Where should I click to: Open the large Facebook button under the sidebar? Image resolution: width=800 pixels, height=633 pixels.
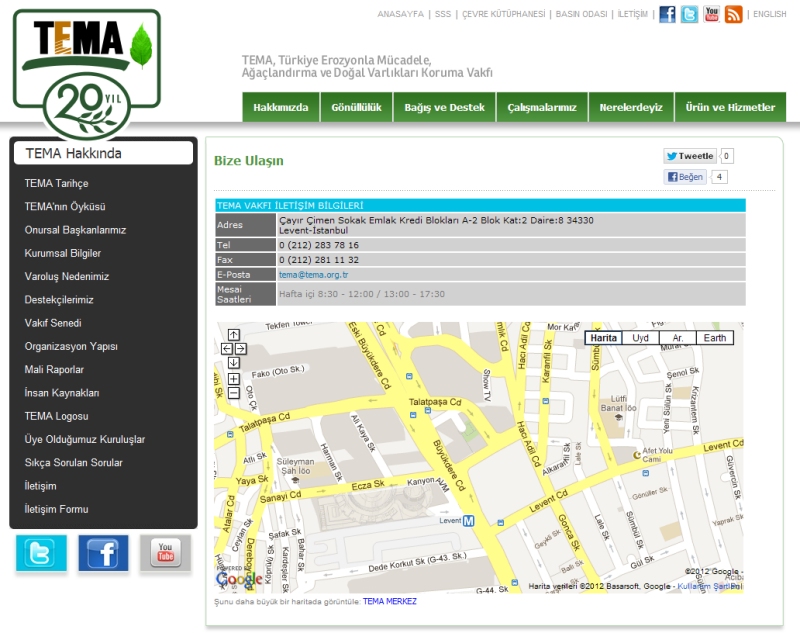coord(103,553)
